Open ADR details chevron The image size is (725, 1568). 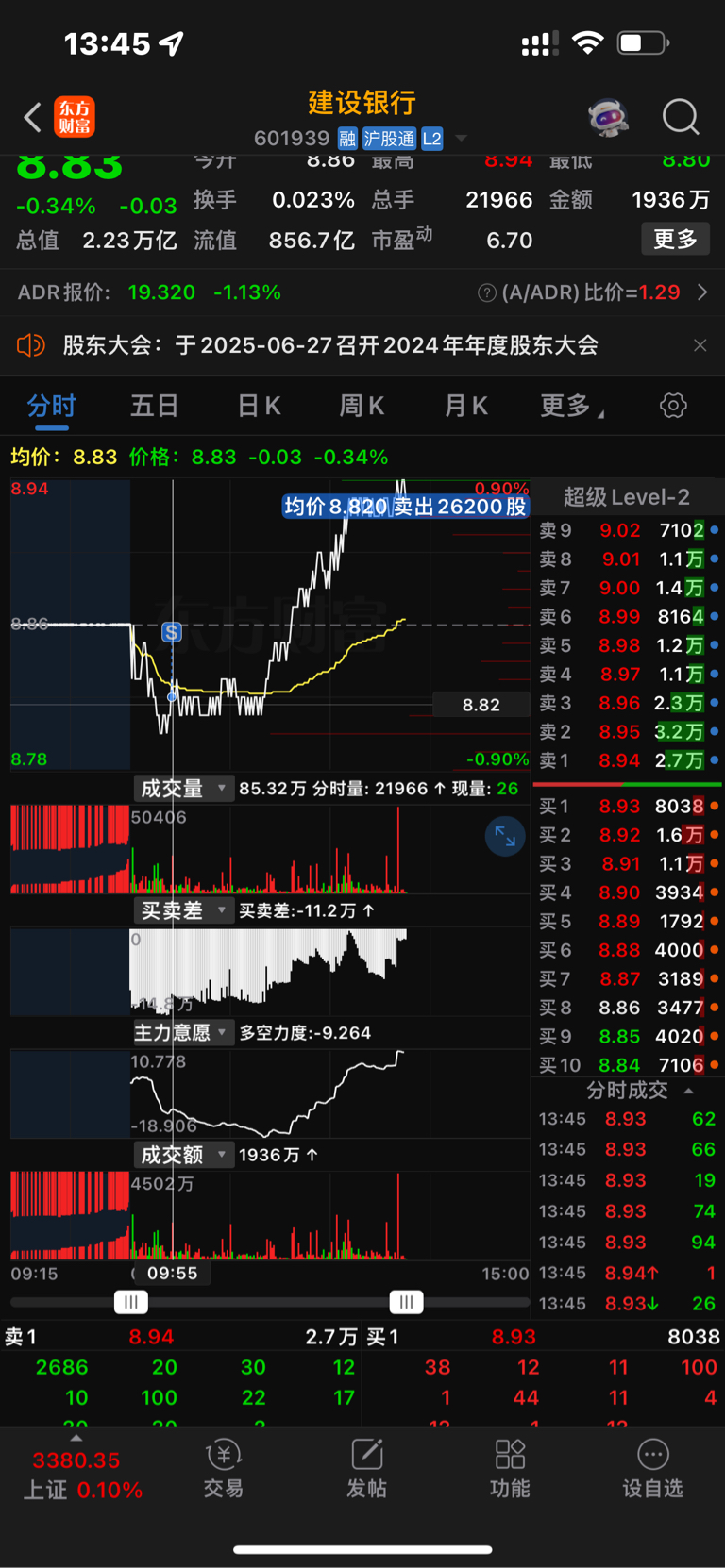tap(702, 292)
